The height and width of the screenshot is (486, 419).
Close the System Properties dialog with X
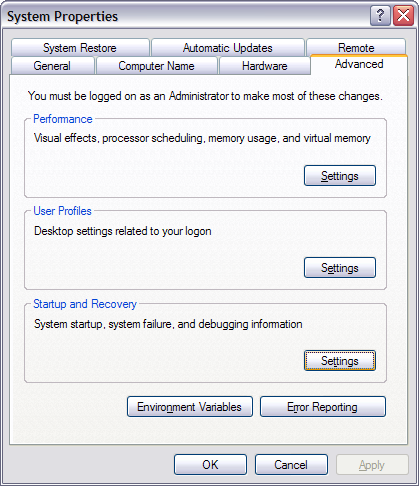[403, 16]
